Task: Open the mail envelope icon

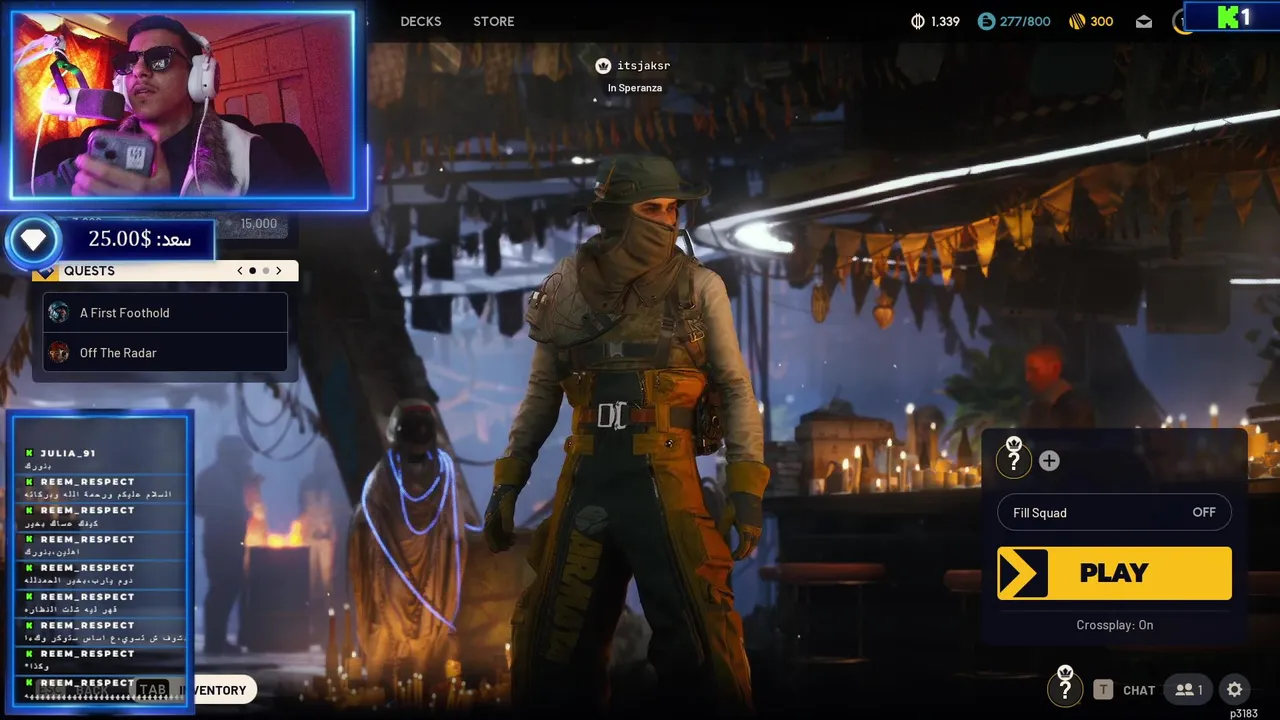Action: pyautogui.click(x=1144, y=22)
